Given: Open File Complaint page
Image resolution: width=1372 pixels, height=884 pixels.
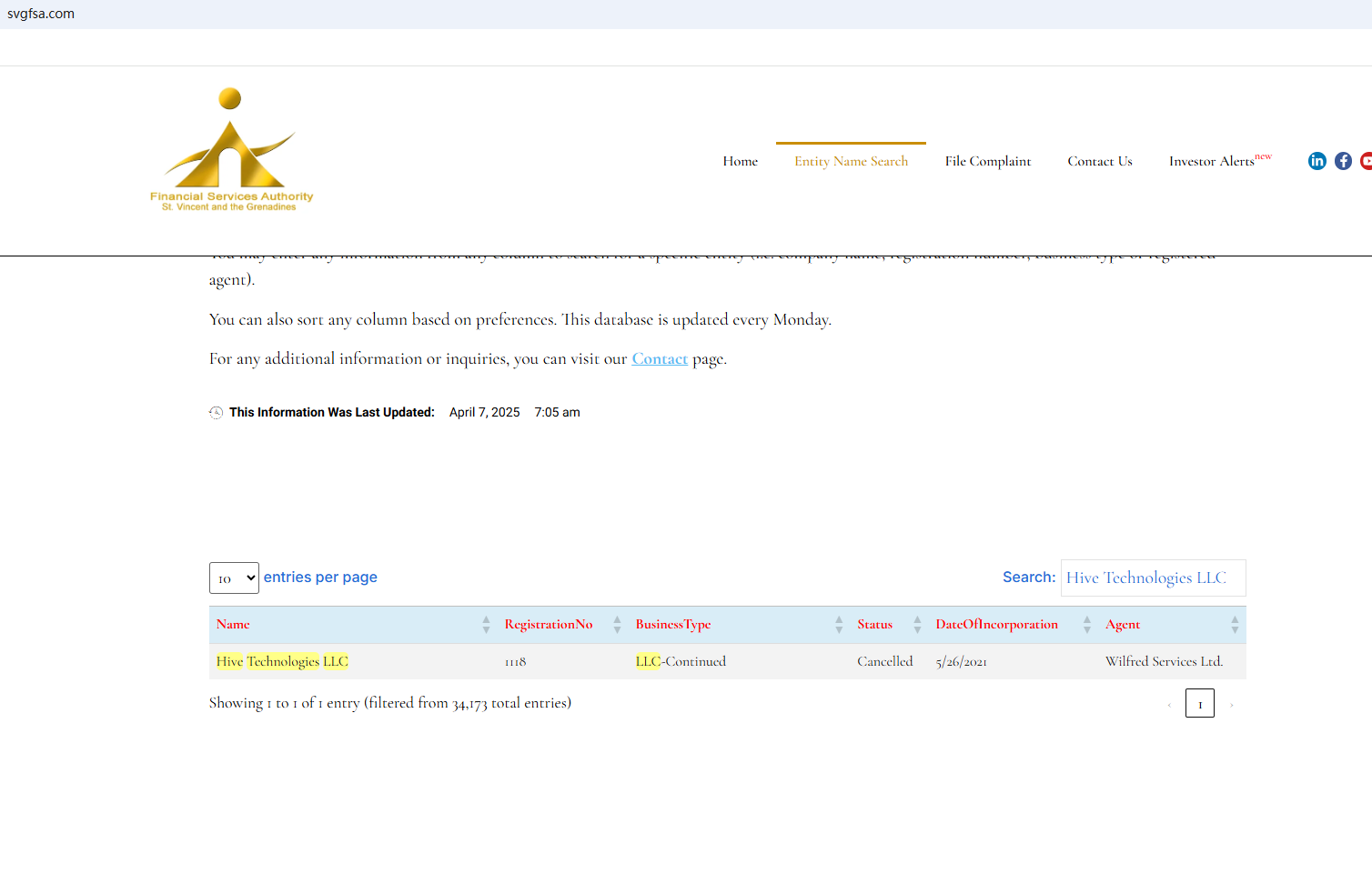Looking at the screenshot, I should tap(987, 161).
